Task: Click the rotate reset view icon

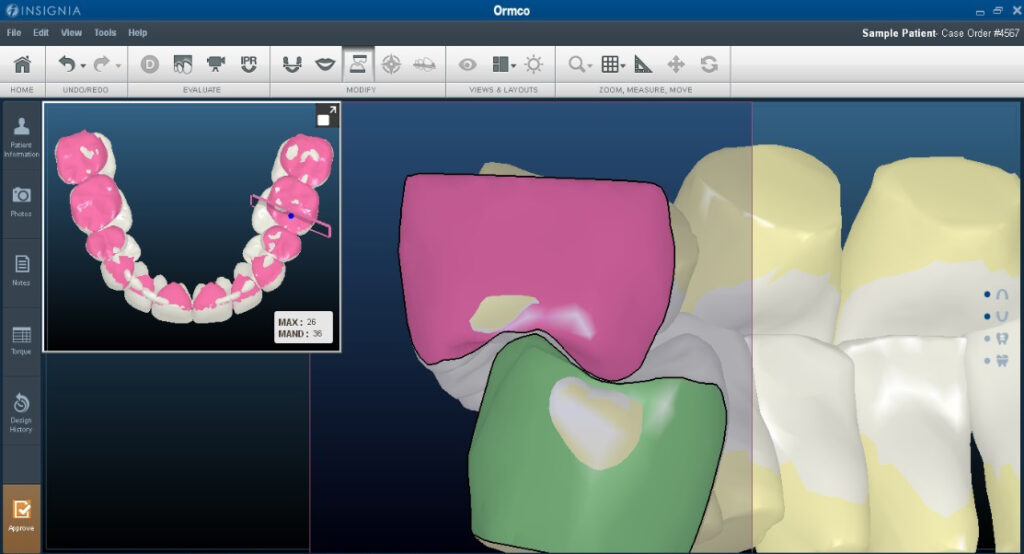Action: tap(709, 65)
